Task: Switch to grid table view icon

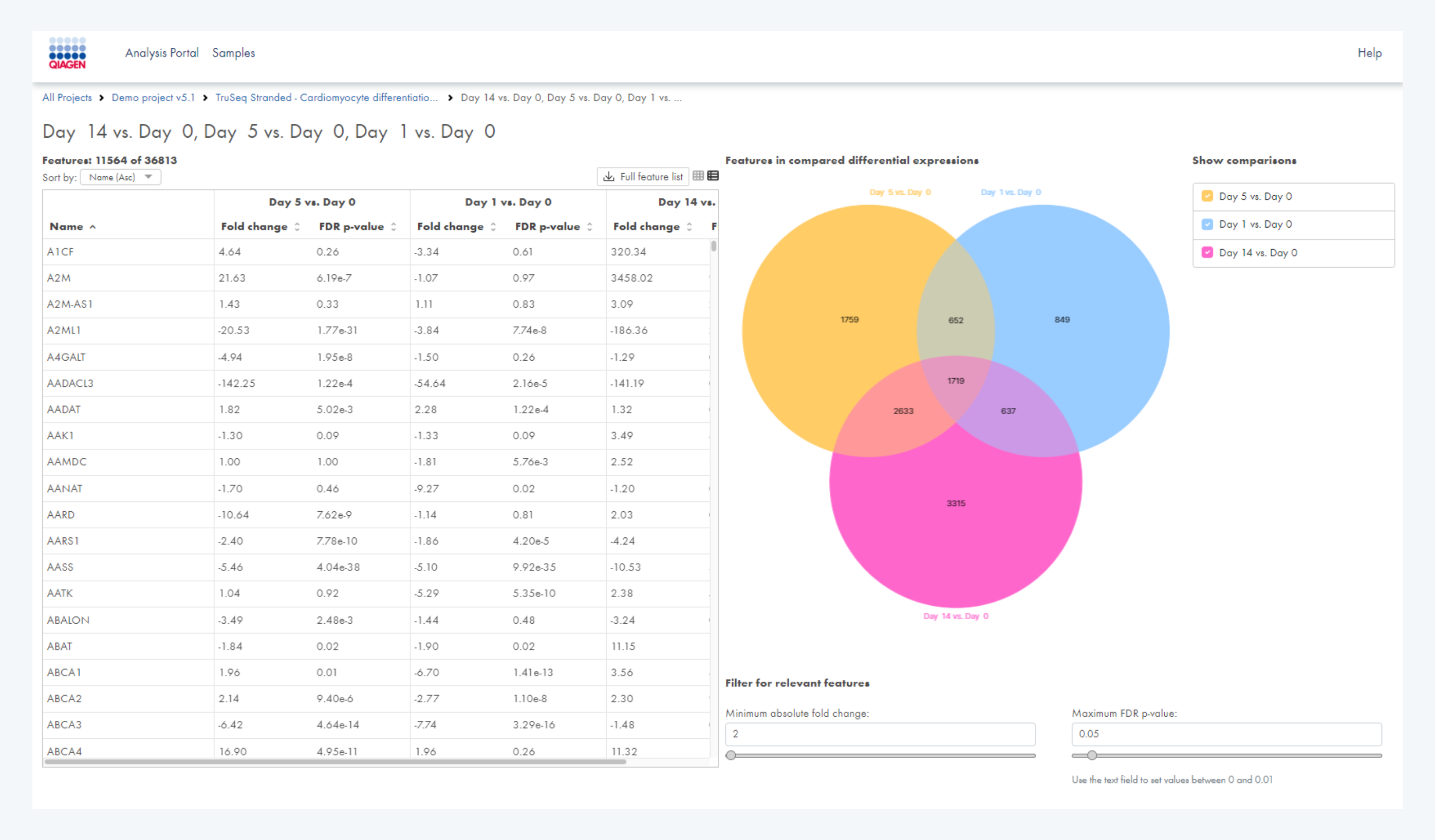Action: [698, 176]
